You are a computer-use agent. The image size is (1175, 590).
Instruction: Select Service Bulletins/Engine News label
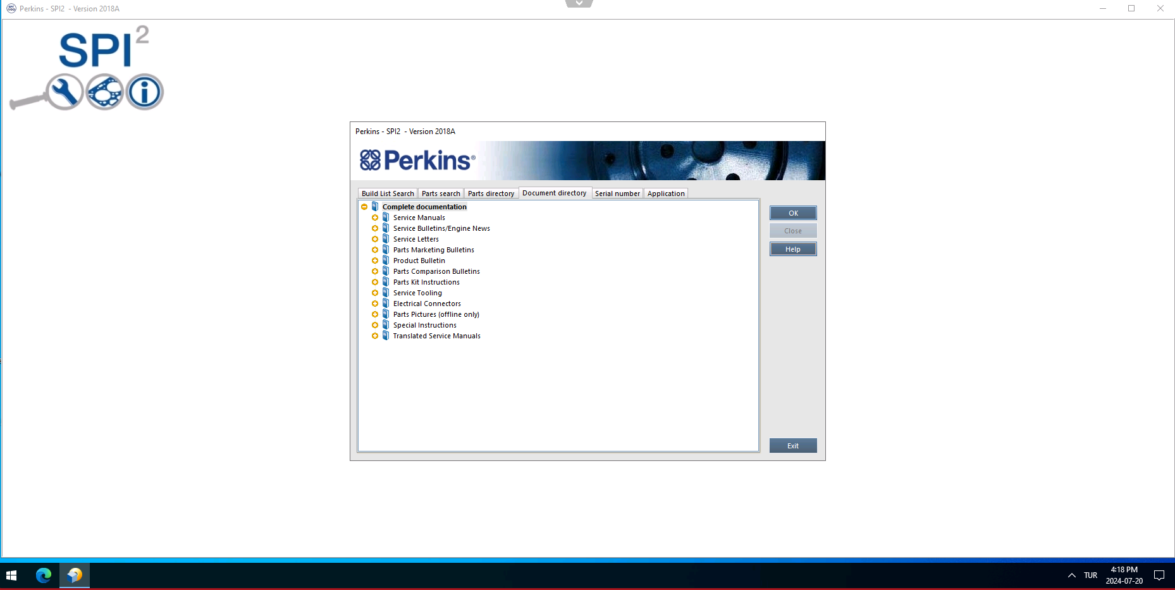pos(441,229)
